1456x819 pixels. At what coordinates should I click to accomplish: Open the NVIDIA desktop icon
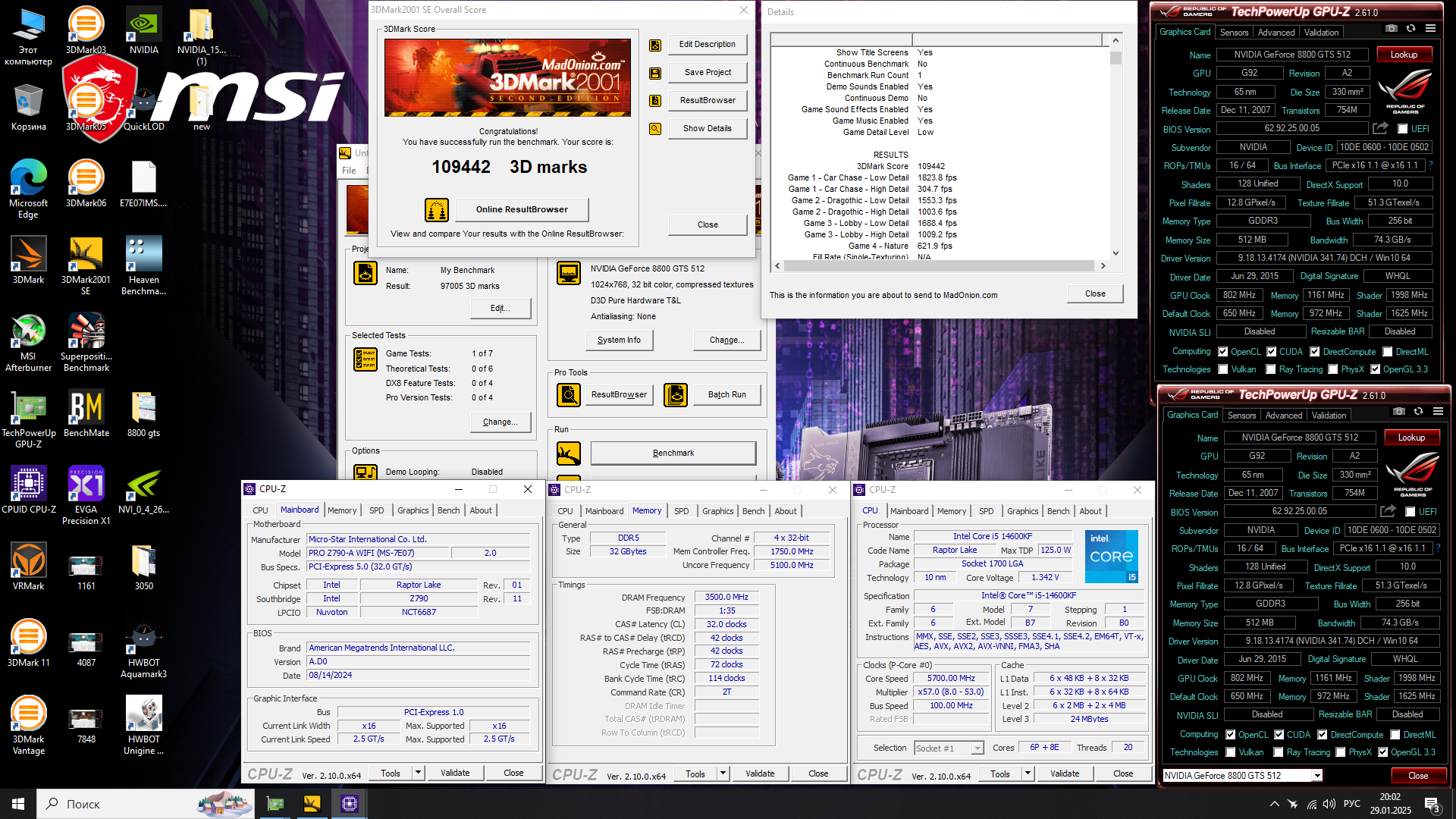[x=143, y=30]
